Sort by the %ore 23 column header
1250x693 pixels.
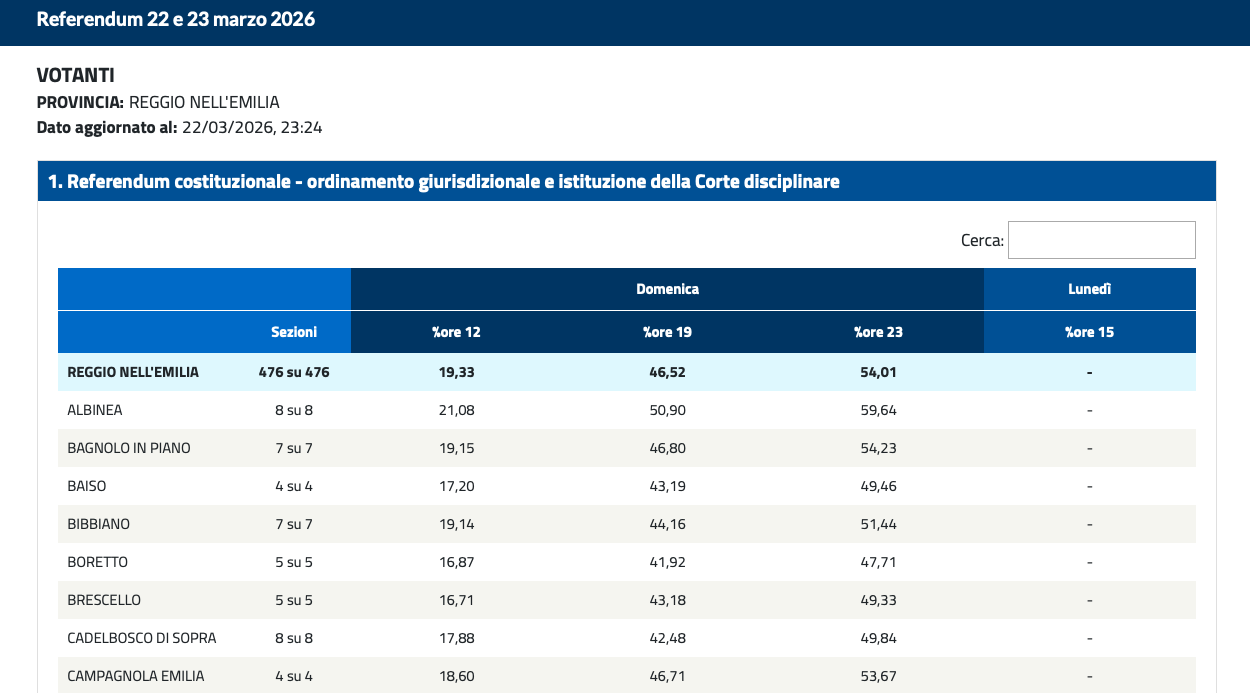tap(878, 332)
